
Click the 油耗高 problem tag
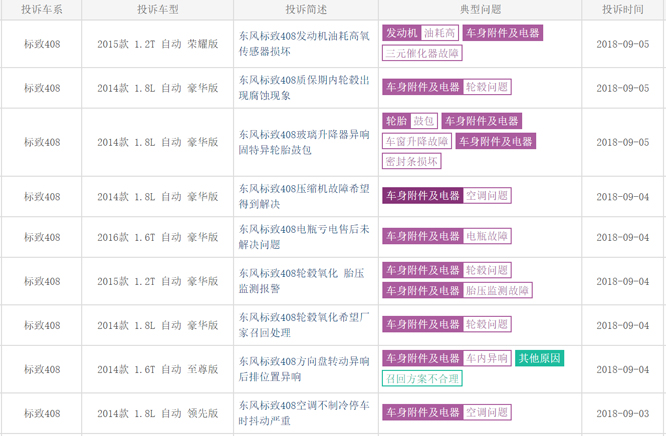click(440, 33)
